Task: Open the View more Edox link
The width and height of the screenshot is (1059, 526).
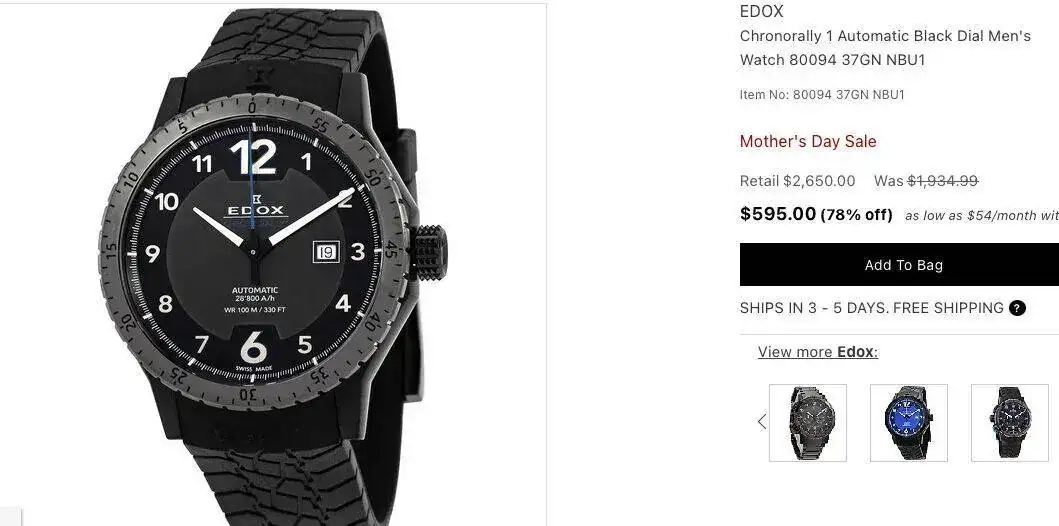Action: 817,352
